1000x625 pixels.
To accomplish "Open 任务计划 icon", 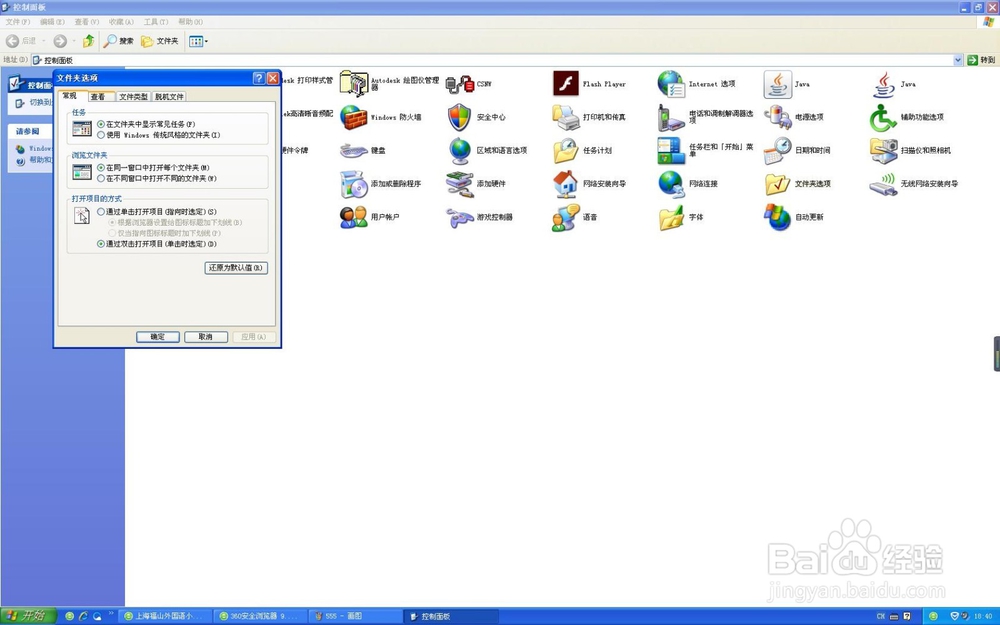I will point(566,151).
